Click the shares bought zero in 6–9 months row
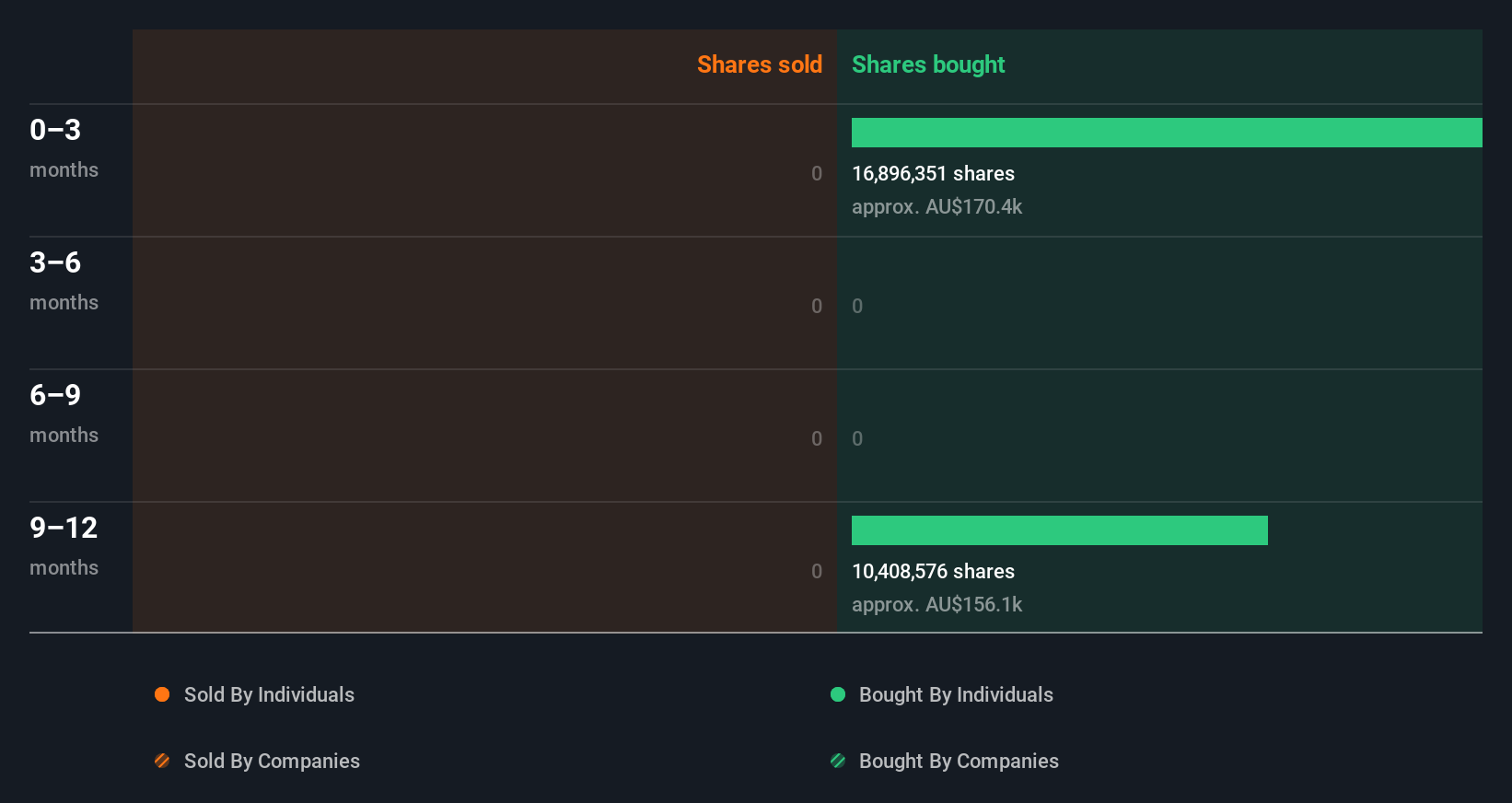This screenshot has width=1512, height=803. tap(857, 439)
